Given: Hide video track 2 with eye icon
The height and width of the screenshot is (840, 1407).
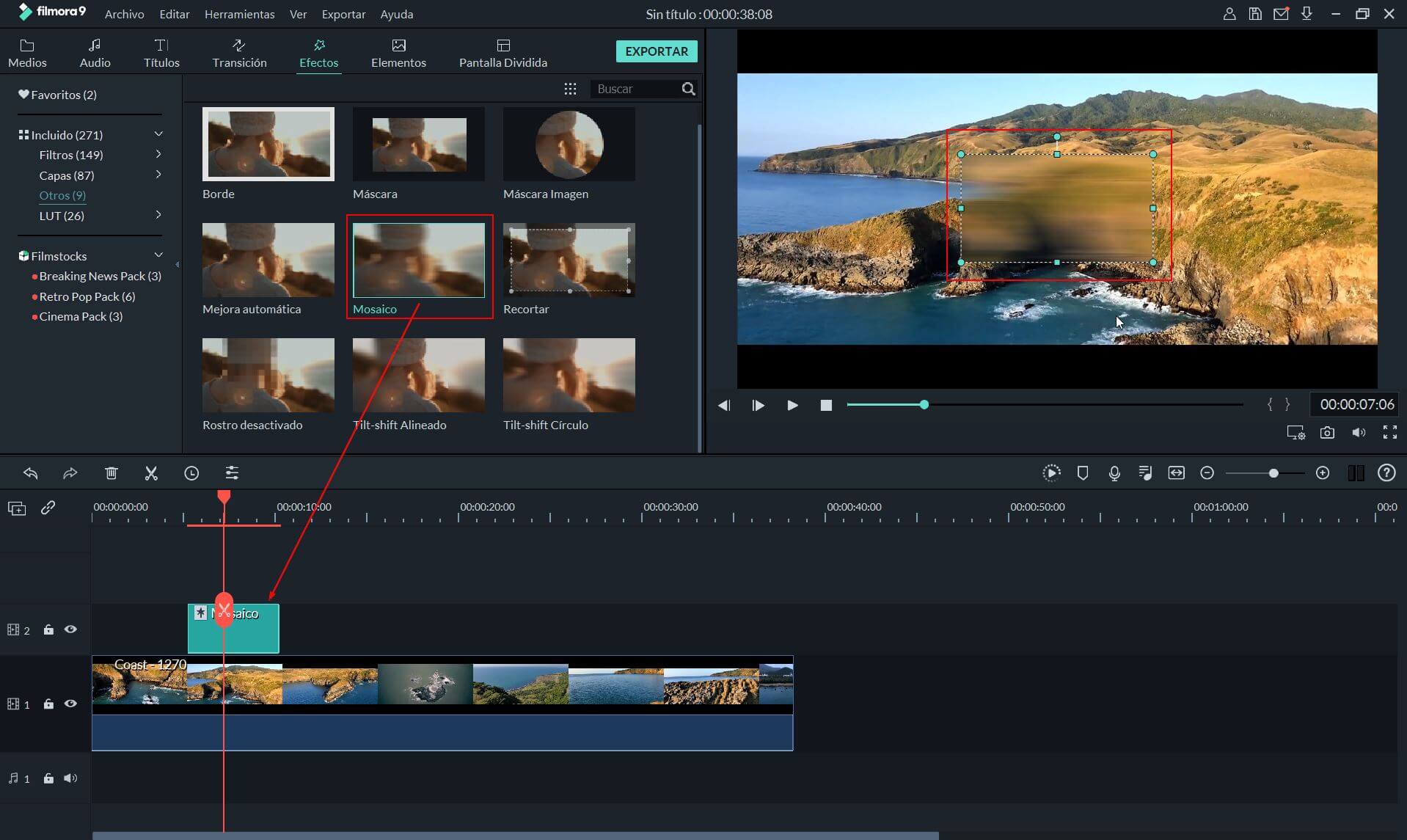Looking at the screenshot, I should (70, 629).
